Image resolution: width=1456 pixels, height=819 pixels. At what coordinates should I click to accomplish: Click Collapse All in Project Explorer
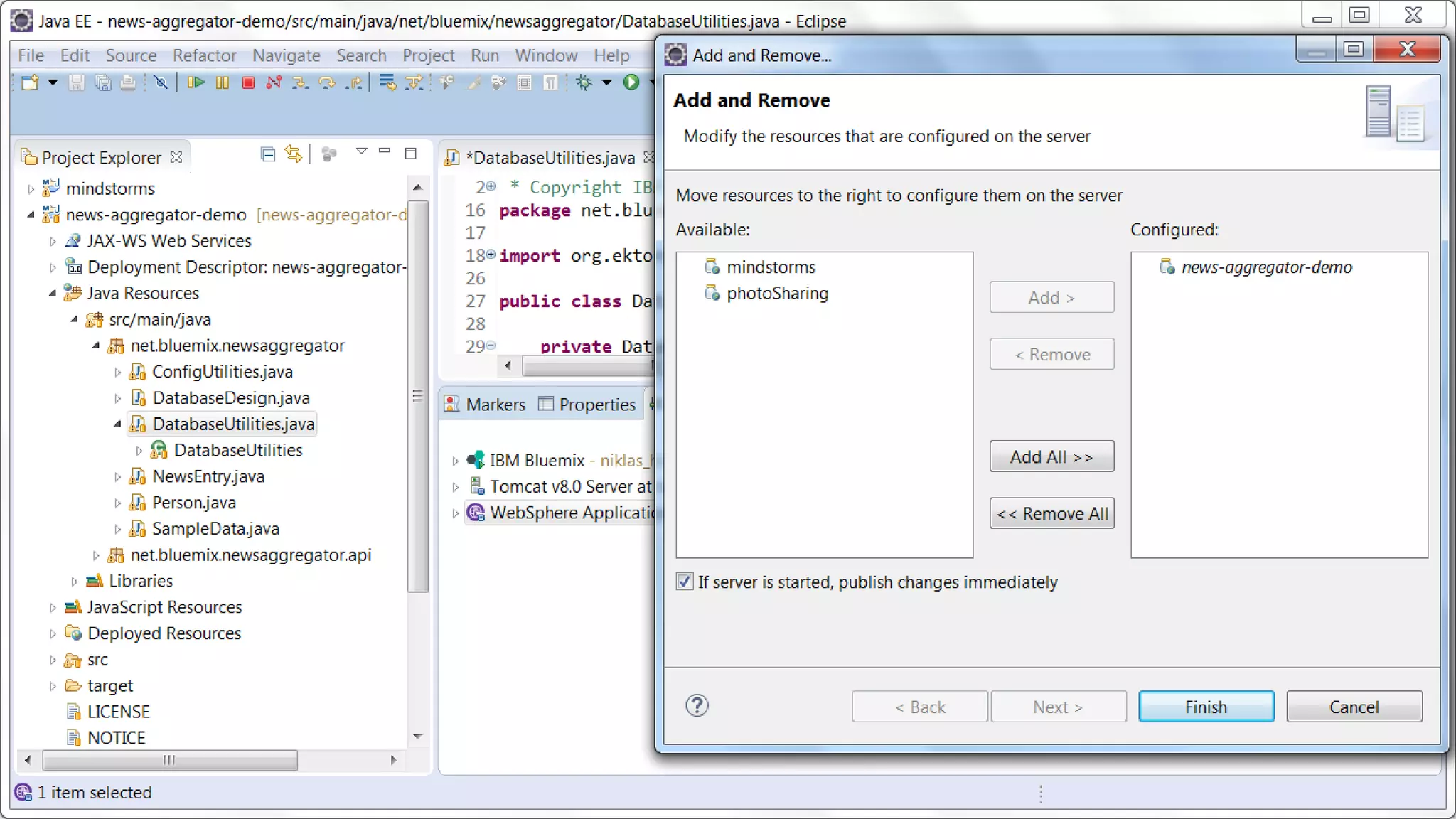tap(268, 154)
